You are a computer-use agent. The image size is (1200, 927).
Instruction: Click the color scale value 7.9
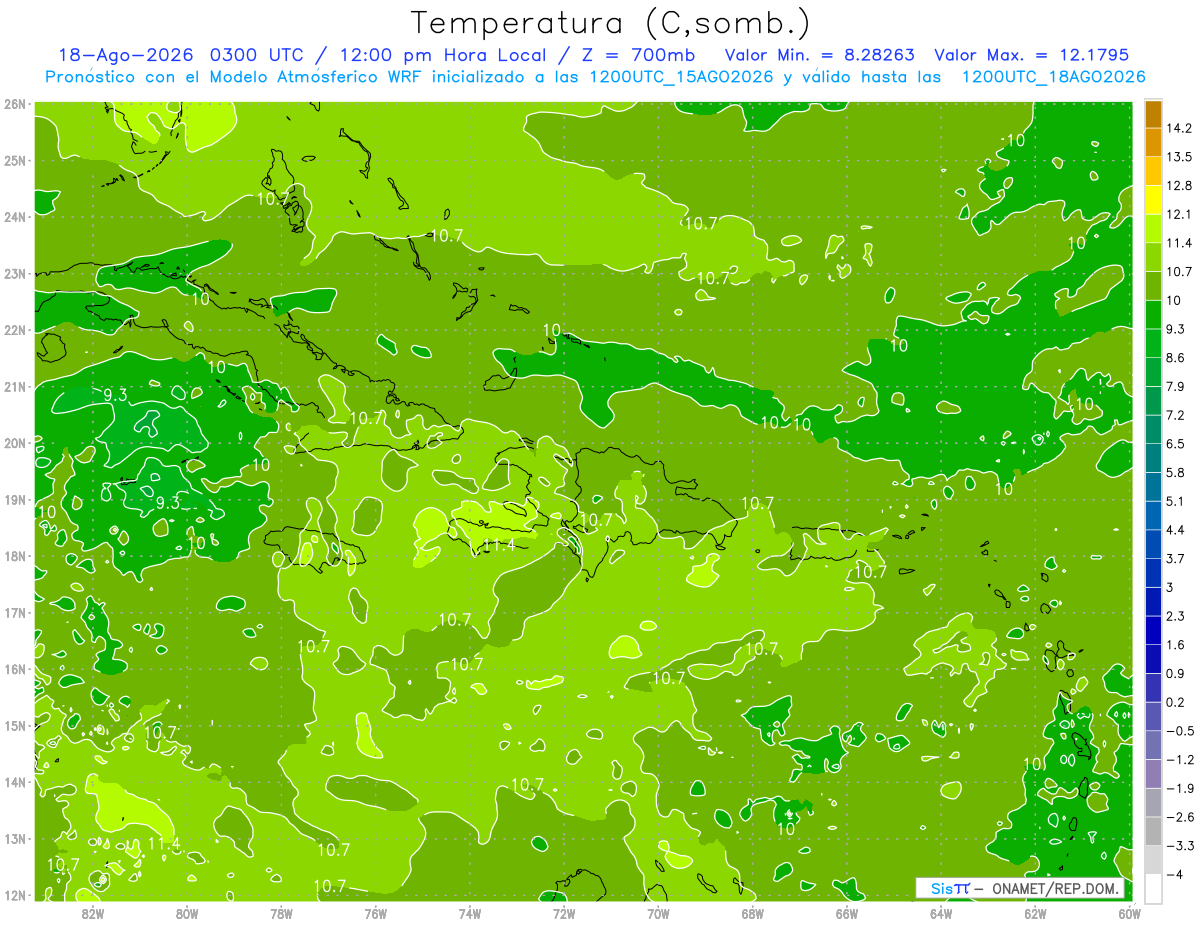1175,386
